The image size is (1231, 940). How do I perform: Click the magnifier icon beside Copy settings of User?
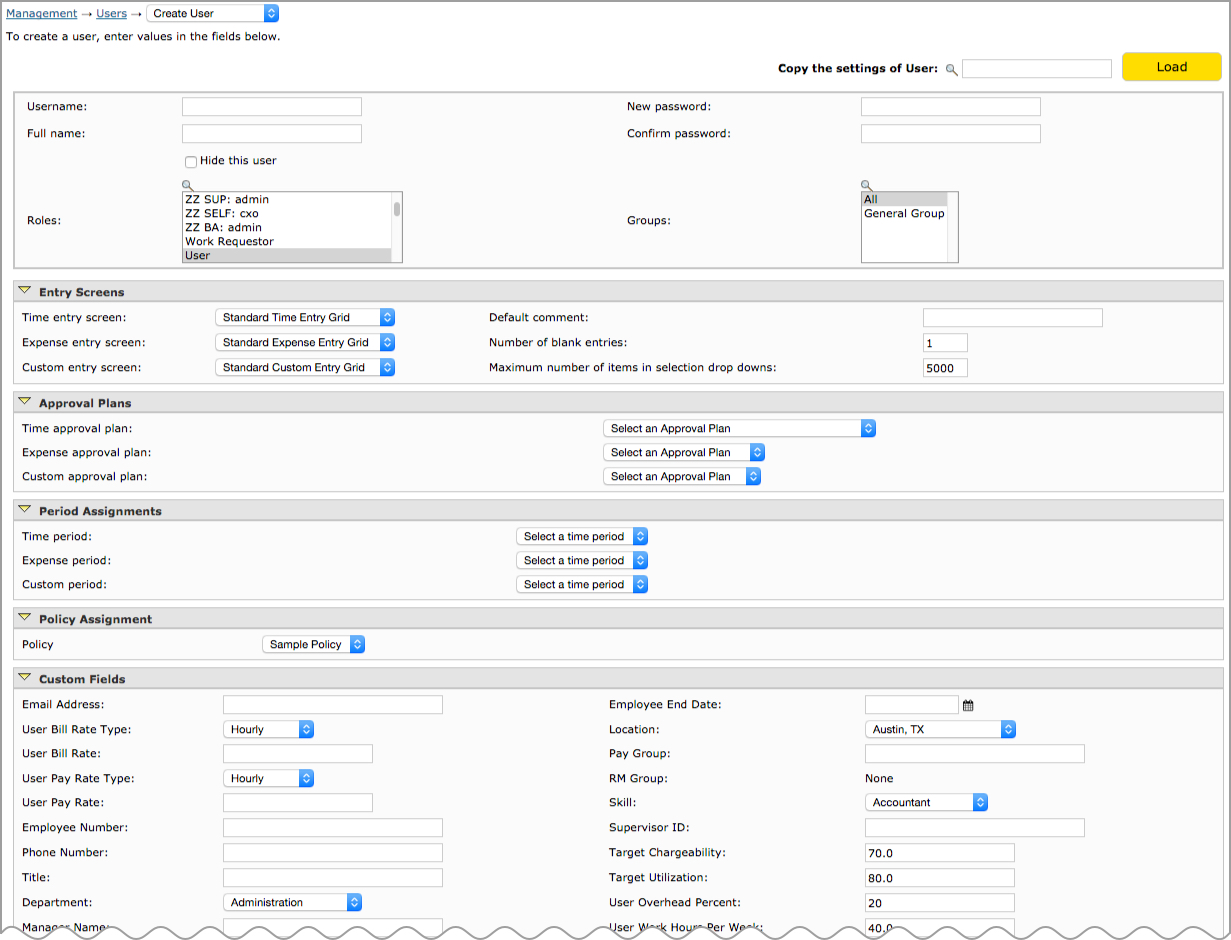(x=952, y=70)
